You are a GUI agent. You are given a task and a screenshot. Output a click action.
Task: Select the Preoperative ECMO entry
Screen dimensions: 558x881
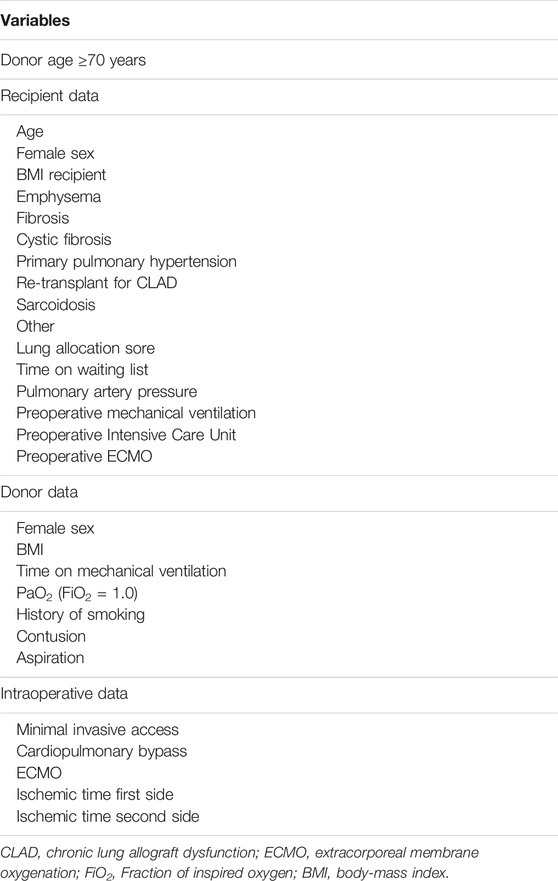(x=84, y=456)
